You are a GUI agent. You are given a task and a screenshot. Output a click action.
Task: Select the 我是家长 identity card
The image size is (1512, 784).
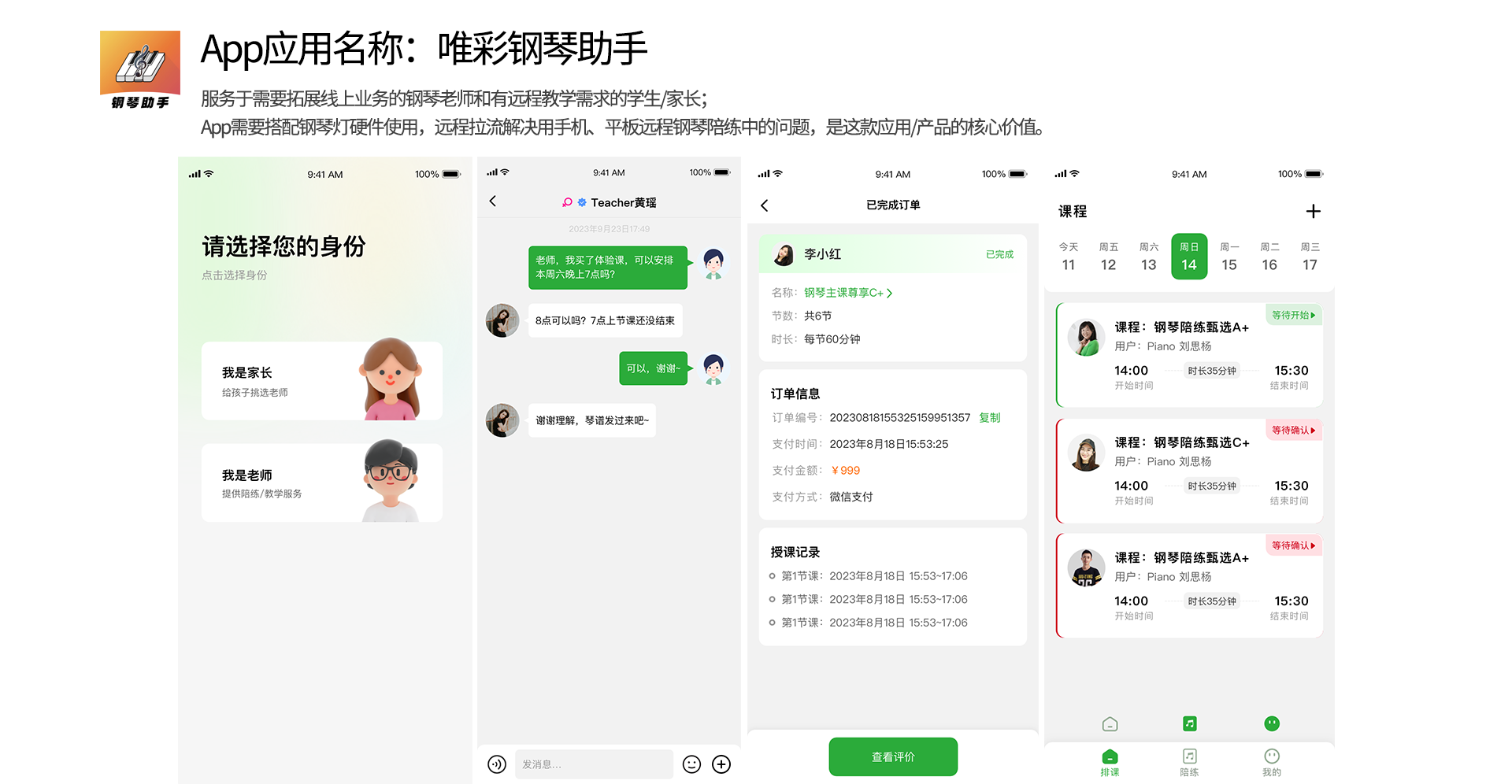[321, 381]
